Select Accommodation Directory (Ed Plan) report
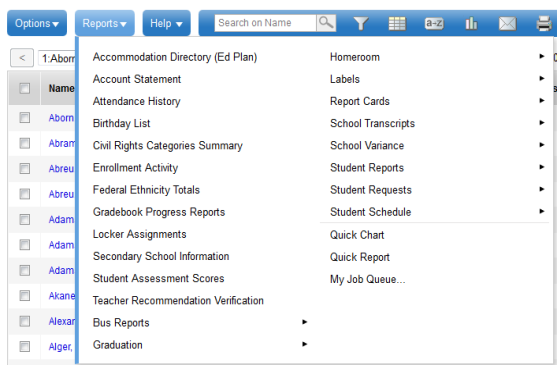 (x=175, y=57)
